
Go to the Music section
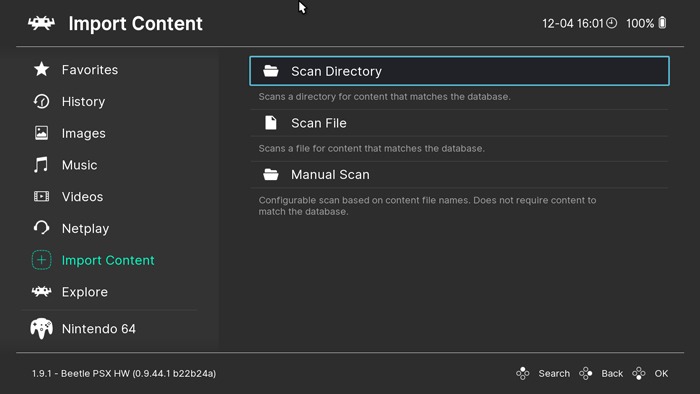(79, 165)
